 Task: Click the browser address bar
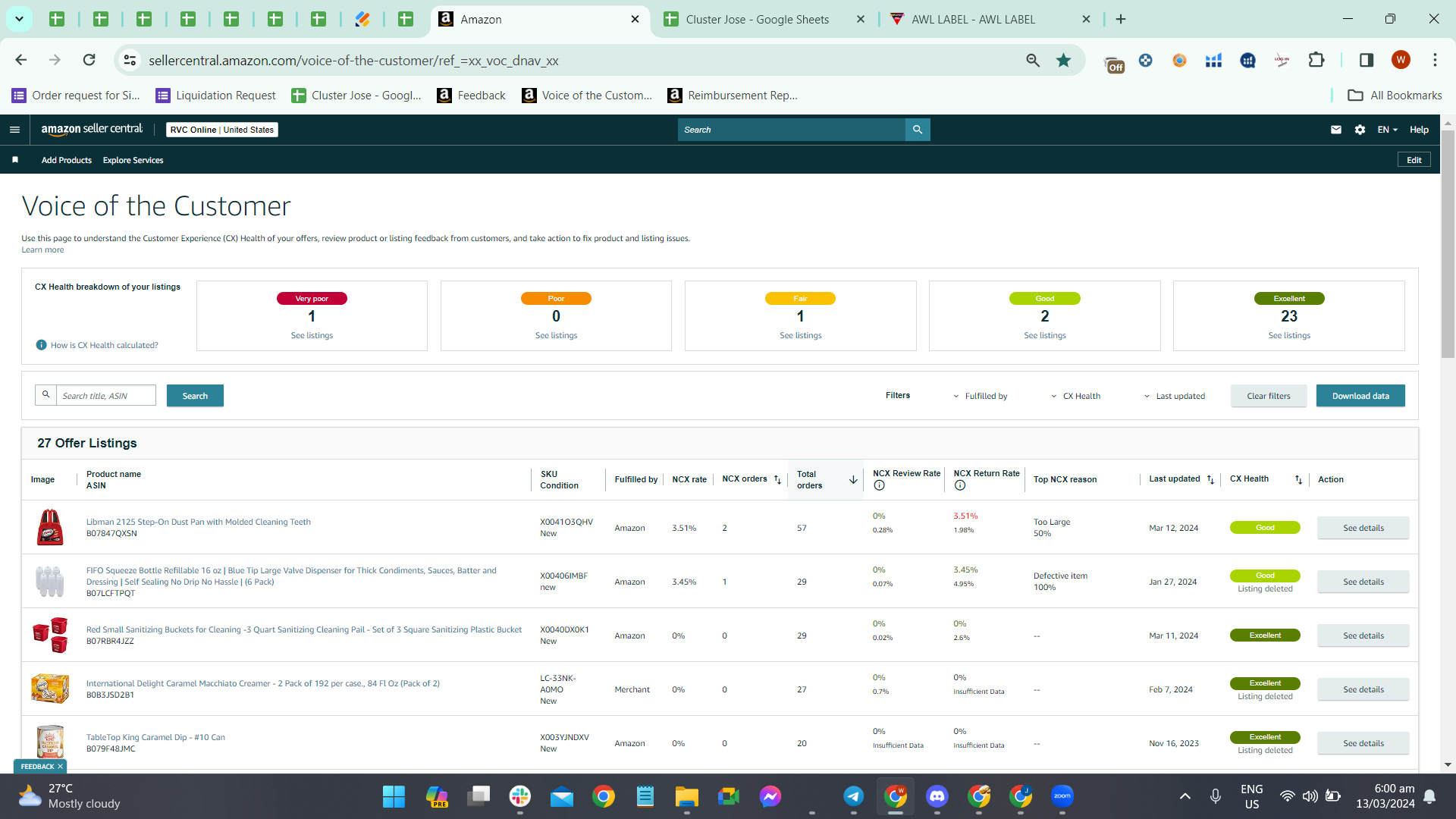point(580,60)
